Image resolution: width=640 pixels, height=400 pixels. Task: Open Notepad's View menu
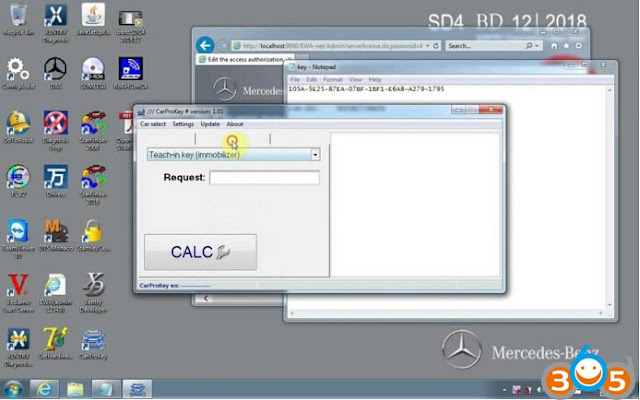click(356, 79)
